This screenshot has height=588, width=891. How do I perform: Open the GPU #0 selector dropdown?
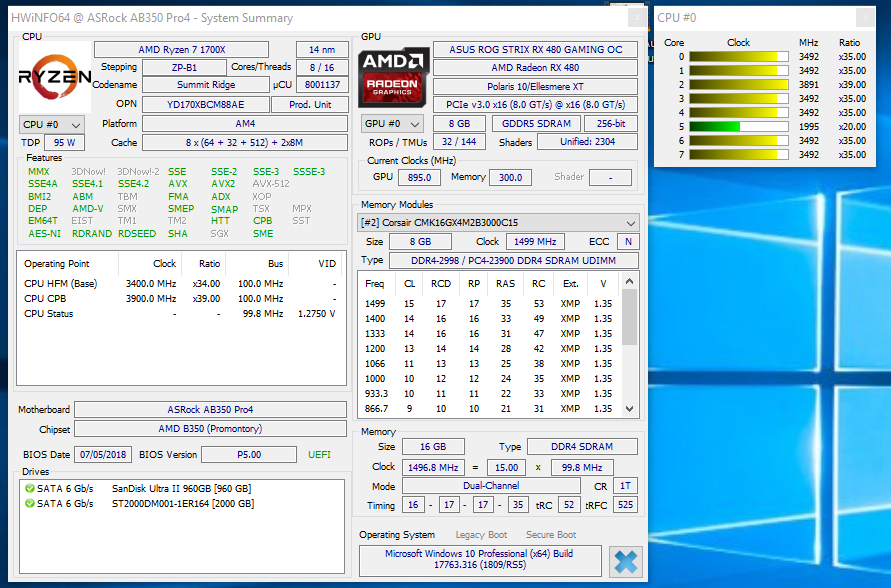[392, 123]
